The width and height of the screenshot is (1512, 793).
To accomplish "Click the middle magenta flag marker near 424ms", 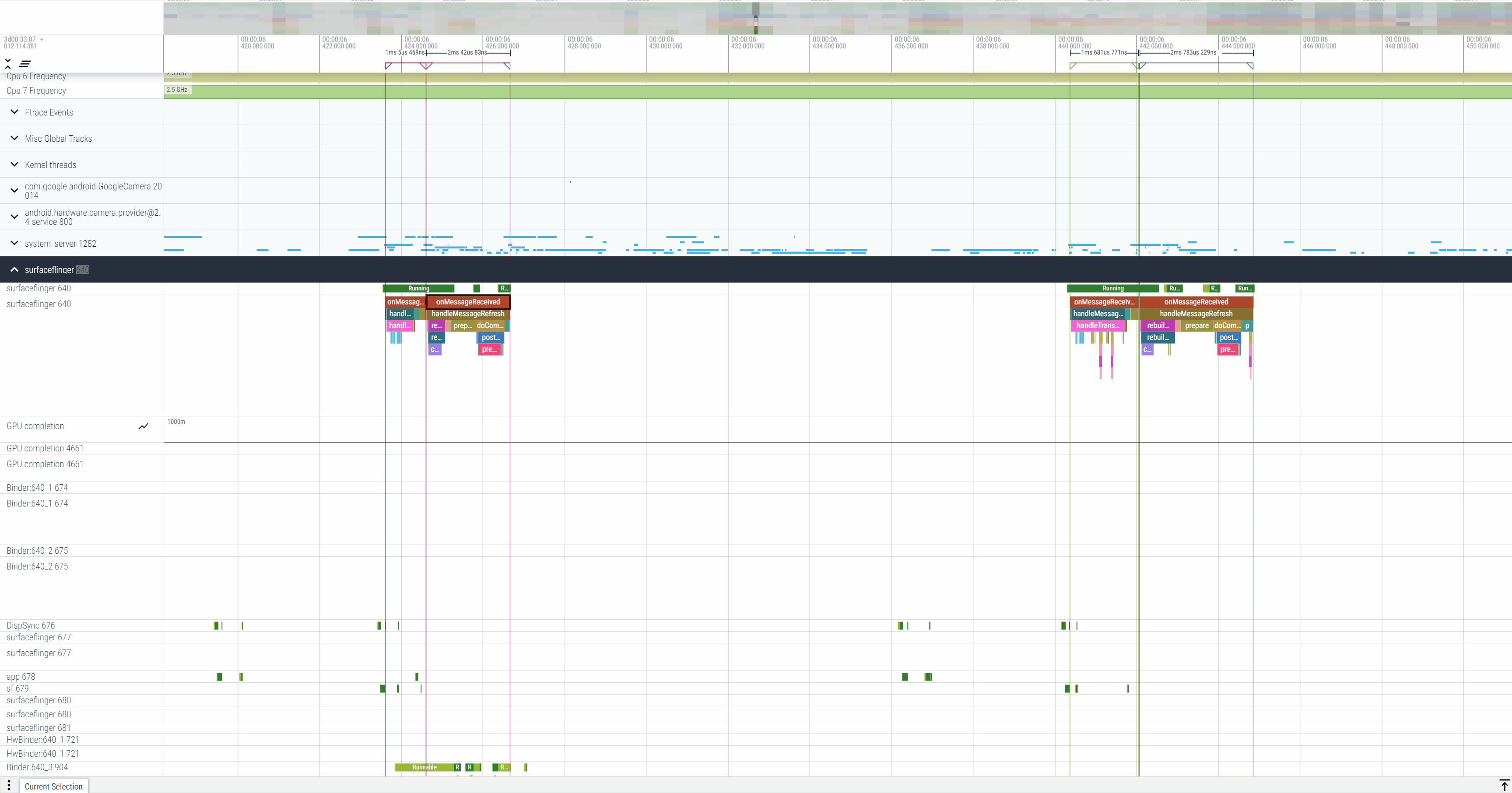I will point(426,66).
